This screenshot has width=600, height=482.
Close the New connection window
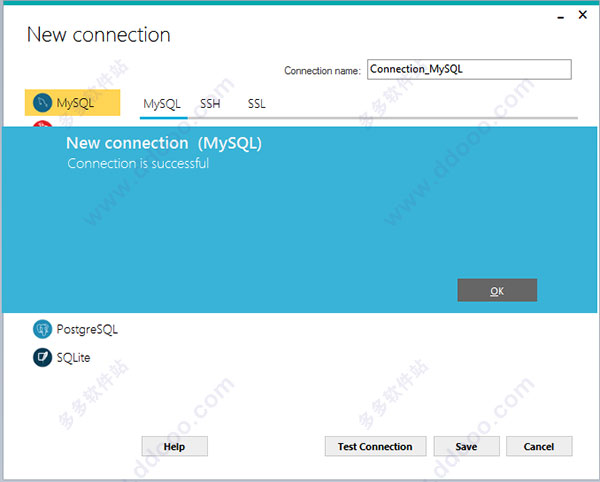tap(583, 15)
